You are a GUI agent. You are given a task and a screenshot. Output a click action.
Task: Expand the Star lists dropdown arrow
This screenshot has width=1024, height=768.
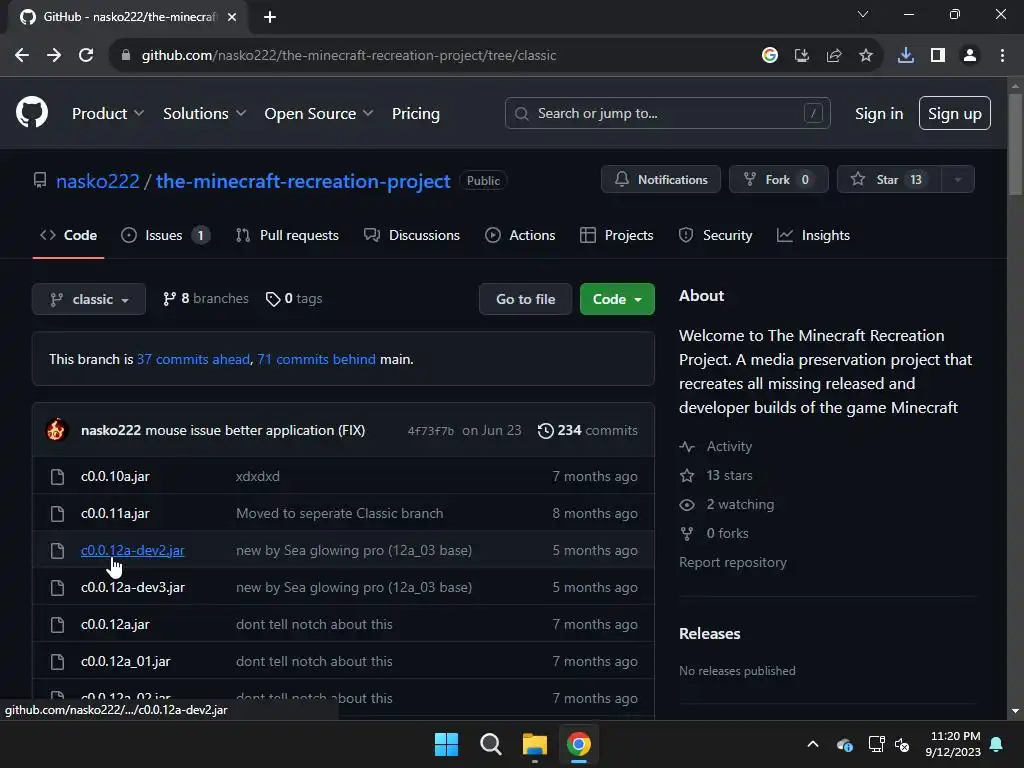957,180
